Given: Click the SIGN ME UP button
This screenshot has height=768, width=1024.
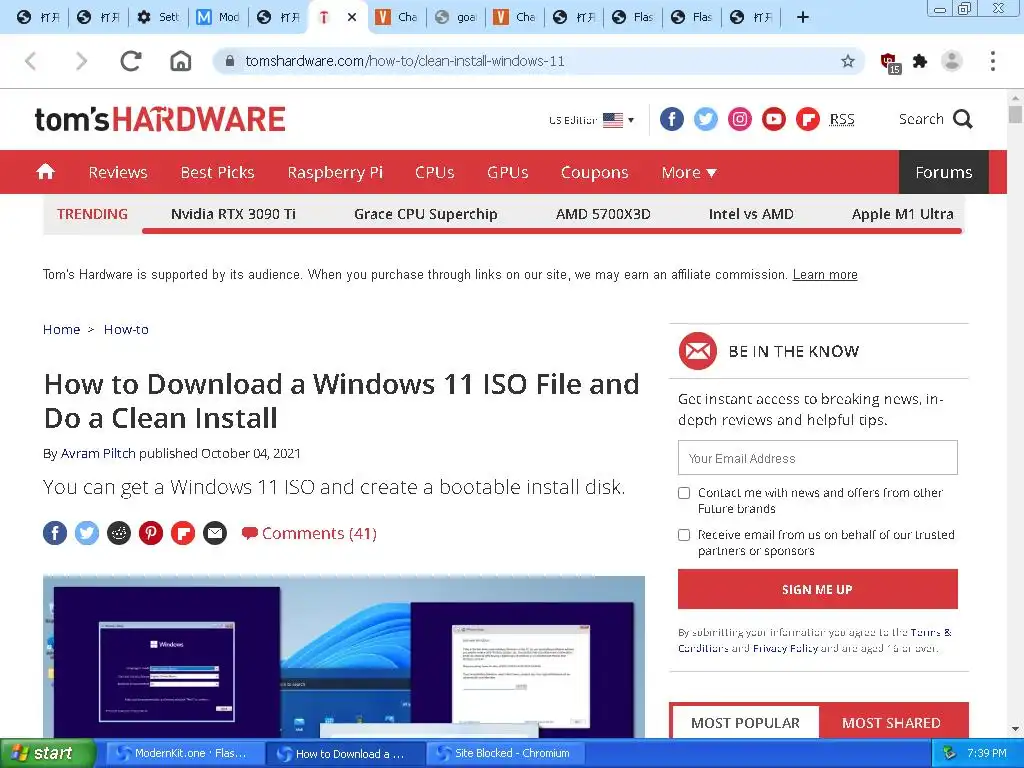Looking at the screenshot, I should click(x=818, y=589).
